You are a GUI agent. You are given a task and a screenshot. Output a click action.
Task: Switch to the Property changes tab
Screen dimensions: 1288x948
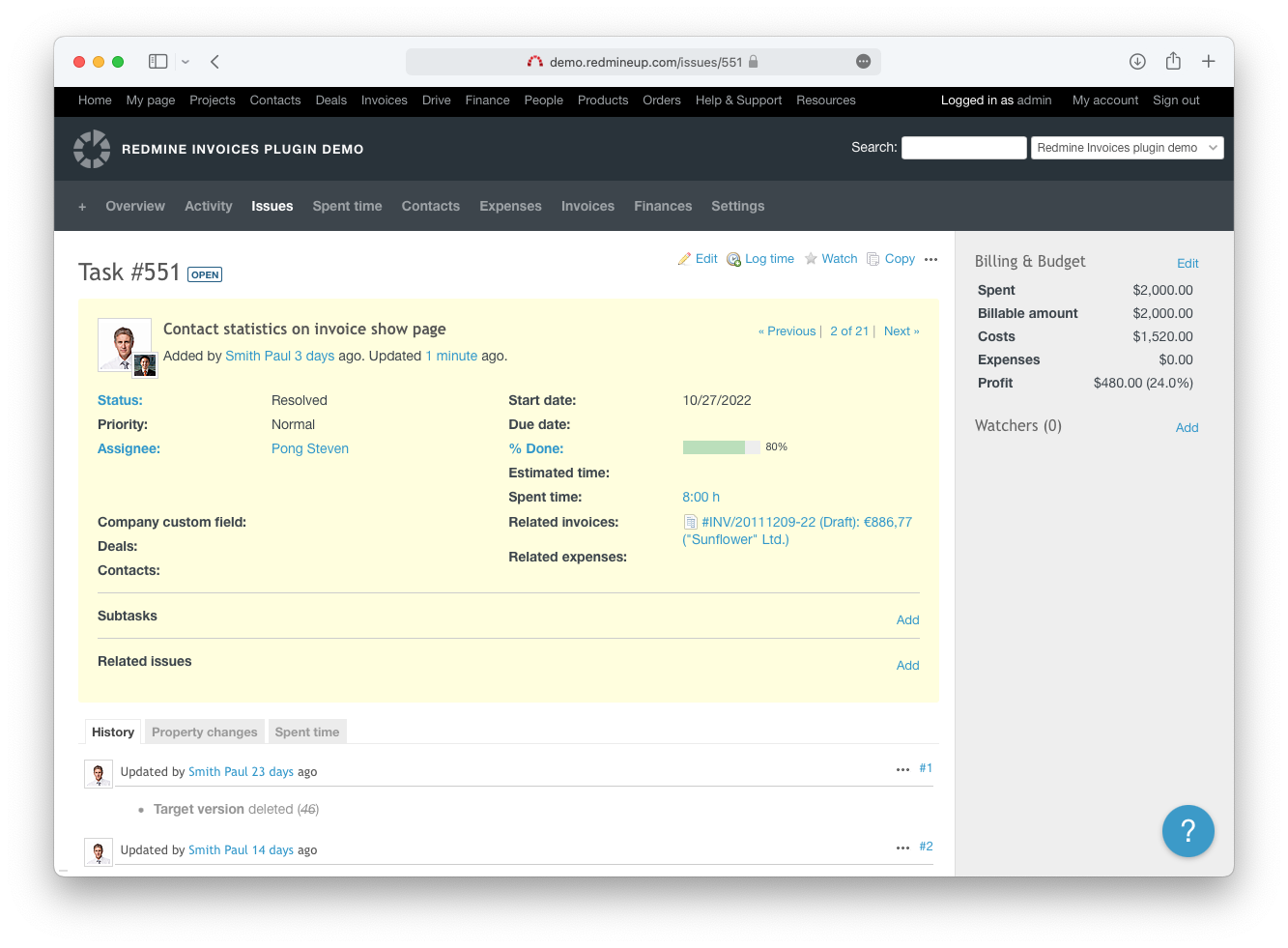[205, 733]
